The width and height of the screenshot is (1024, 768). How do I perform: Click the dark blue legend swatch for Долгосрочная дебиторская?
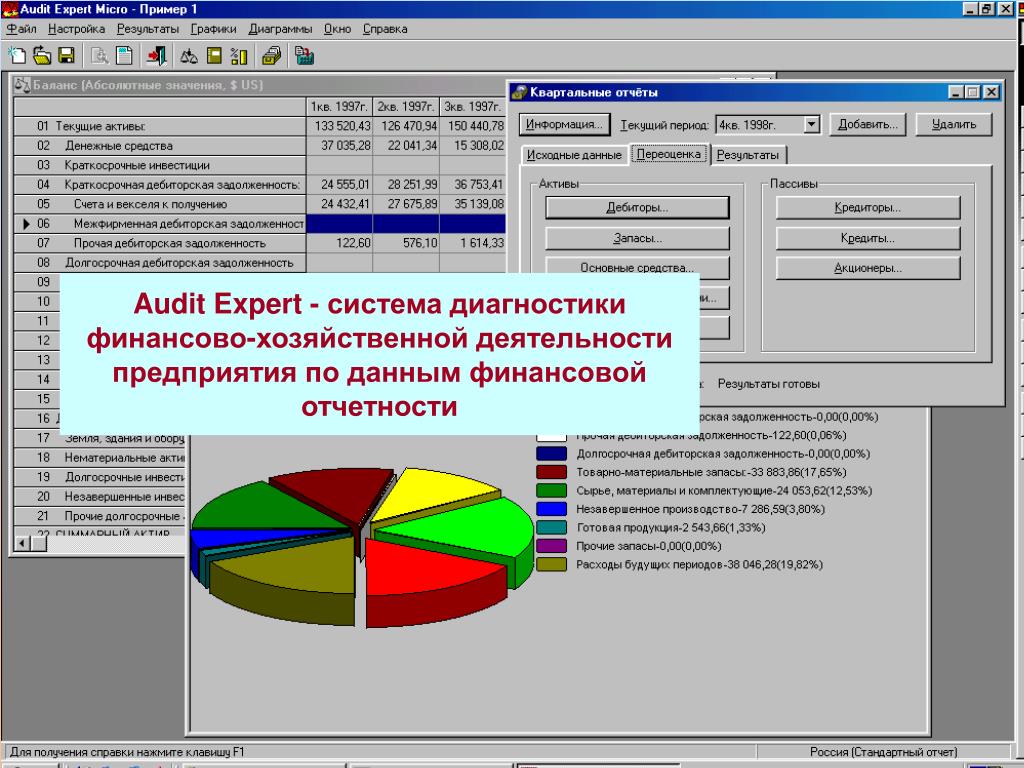(x=551, y=453)
